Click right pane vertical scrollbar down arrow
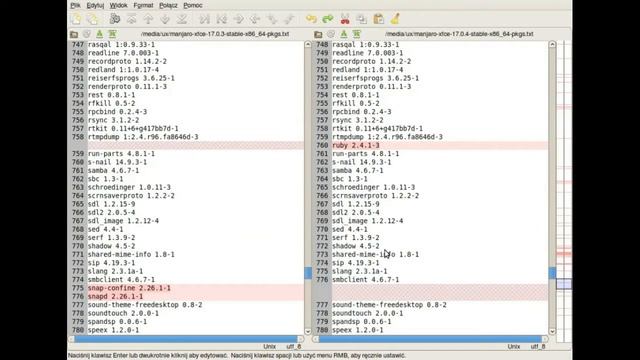640x360 pixels. pos(552,331)
